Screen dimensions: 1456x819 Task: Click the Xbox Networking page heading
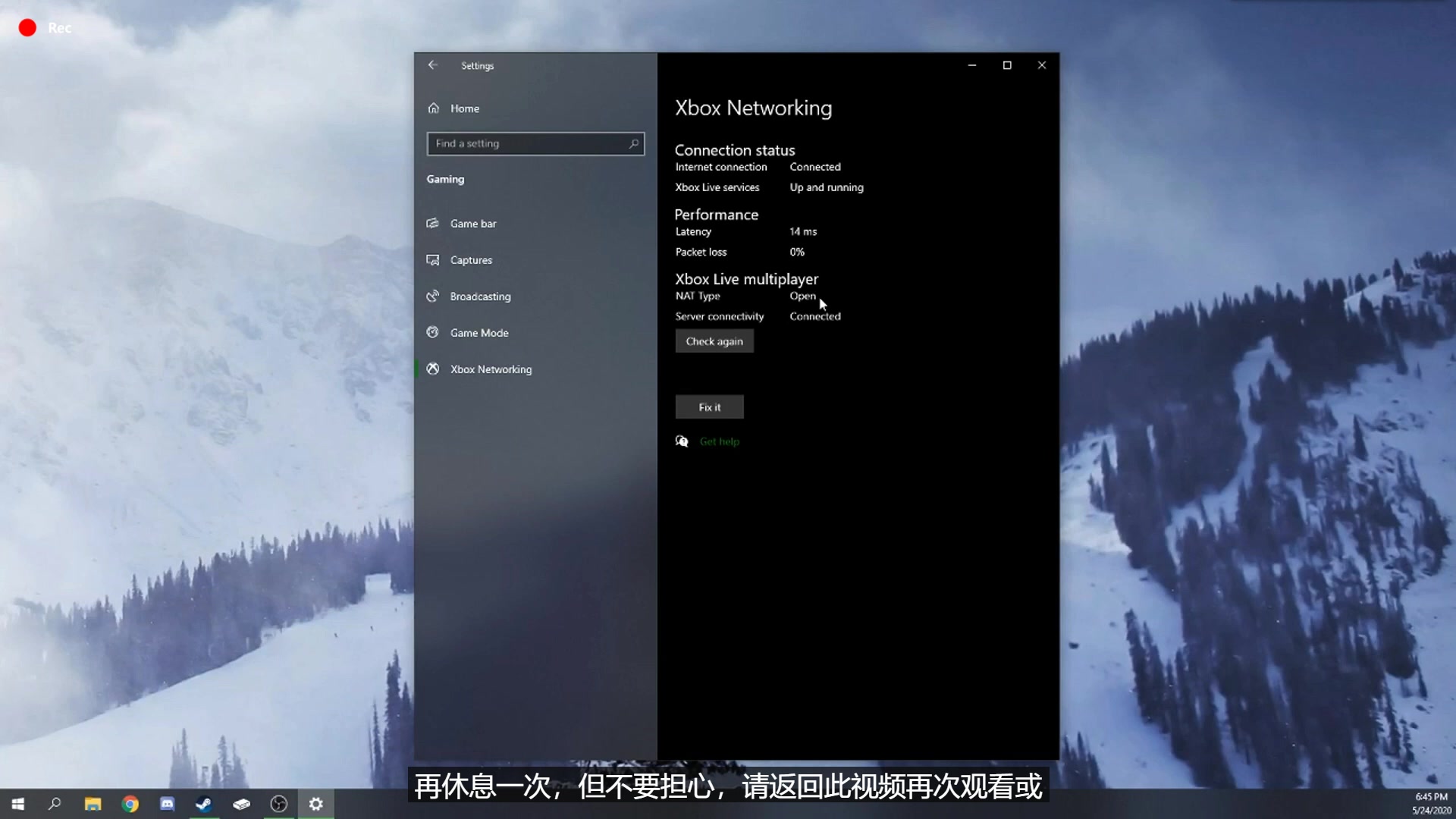pos(753,108)
